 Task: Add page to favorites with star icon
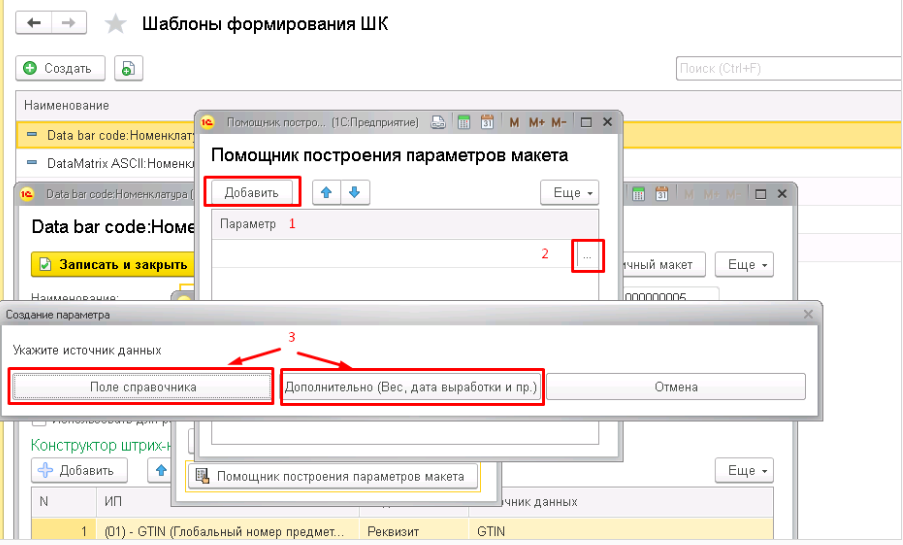(115, 24)
